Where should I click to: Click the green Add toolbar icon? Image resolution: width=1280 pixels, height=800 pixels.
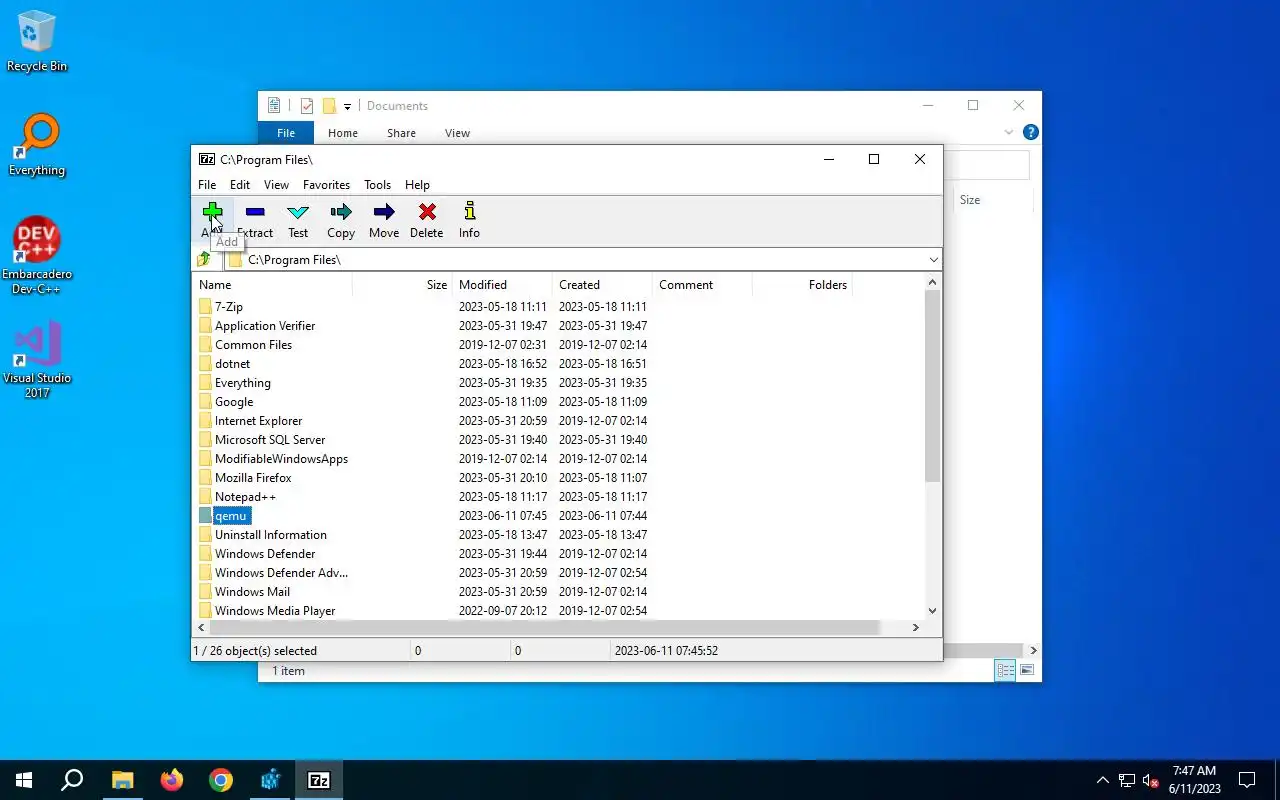pos(212,212)
